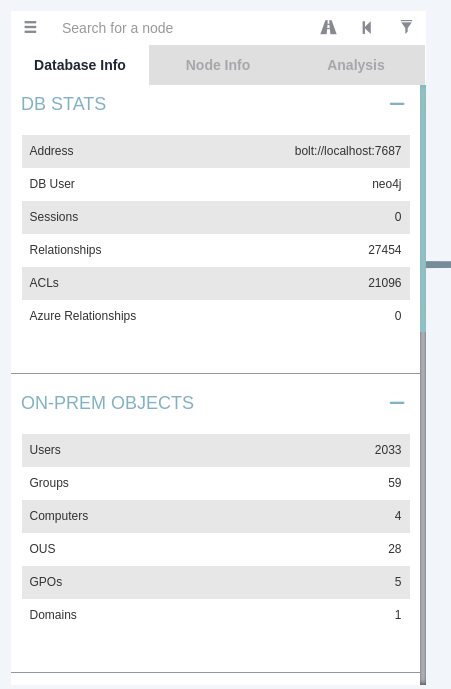Viewport: 451px width, 689px height.
Task: Click the GPOs row
Action: click(x=216, y=582)
